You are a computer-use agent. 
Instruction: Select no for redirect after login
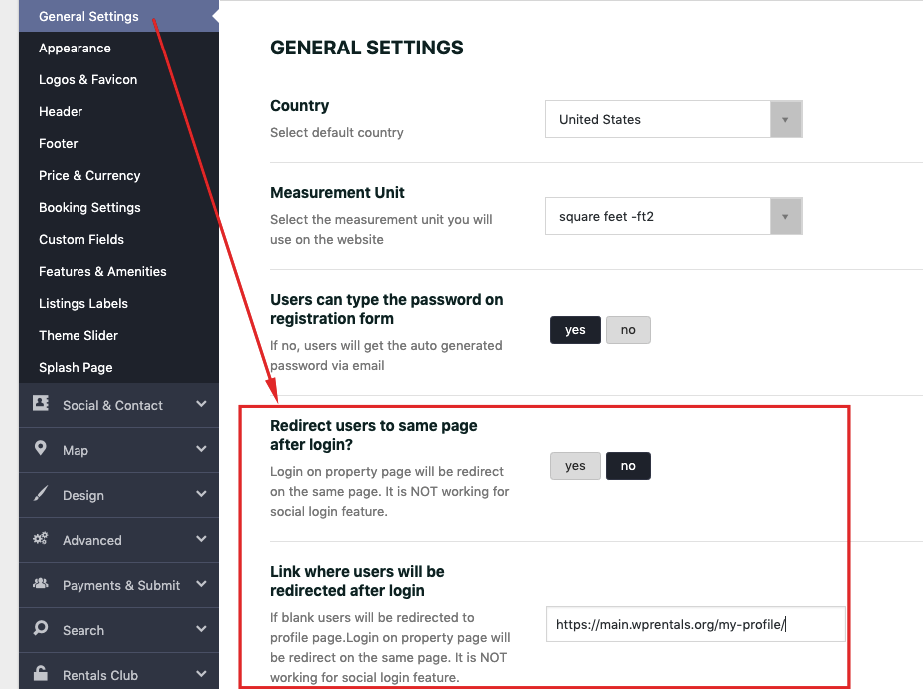coord(628,466)
